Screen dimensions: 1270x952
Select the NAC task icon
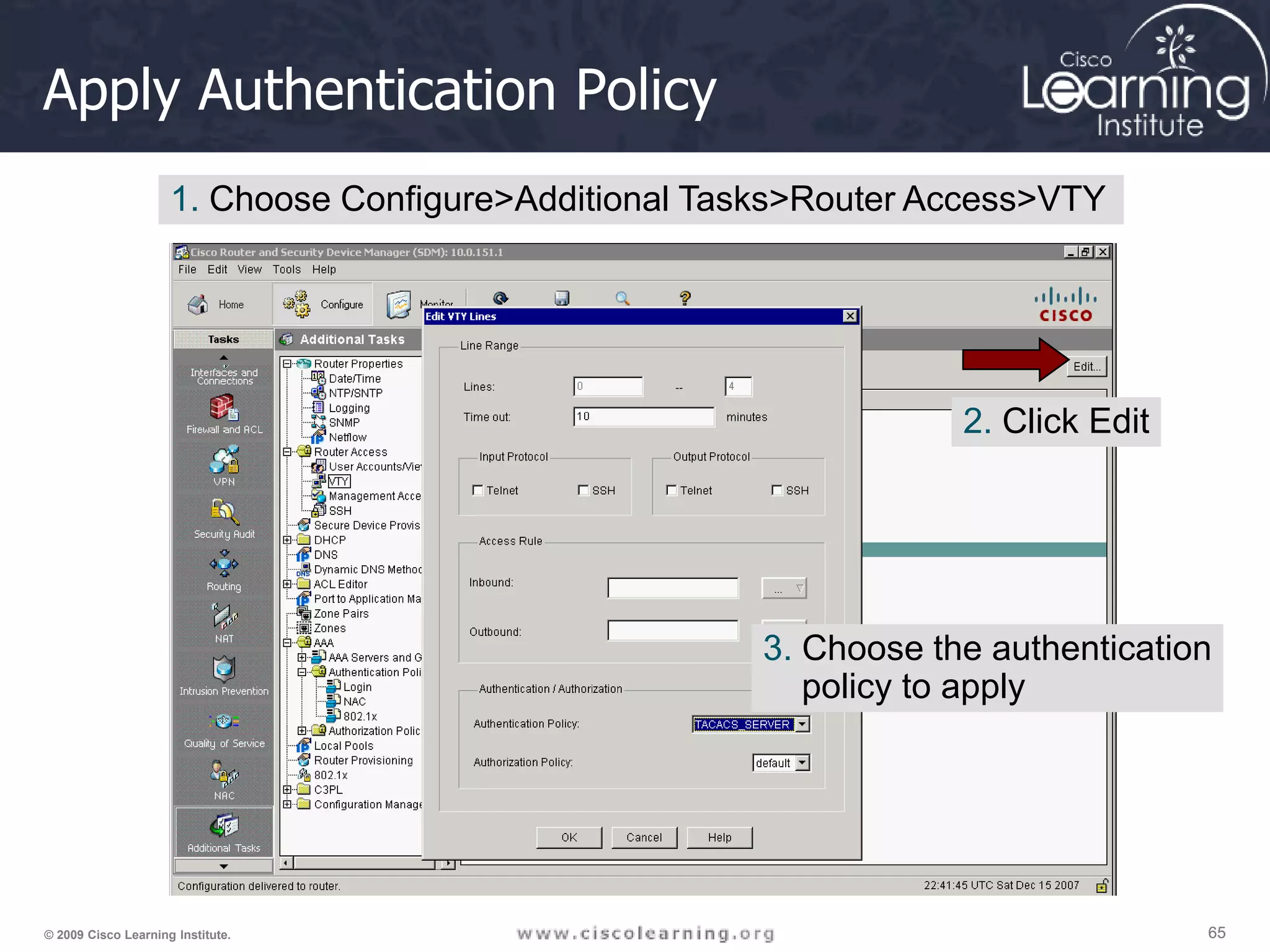[224, 773]
